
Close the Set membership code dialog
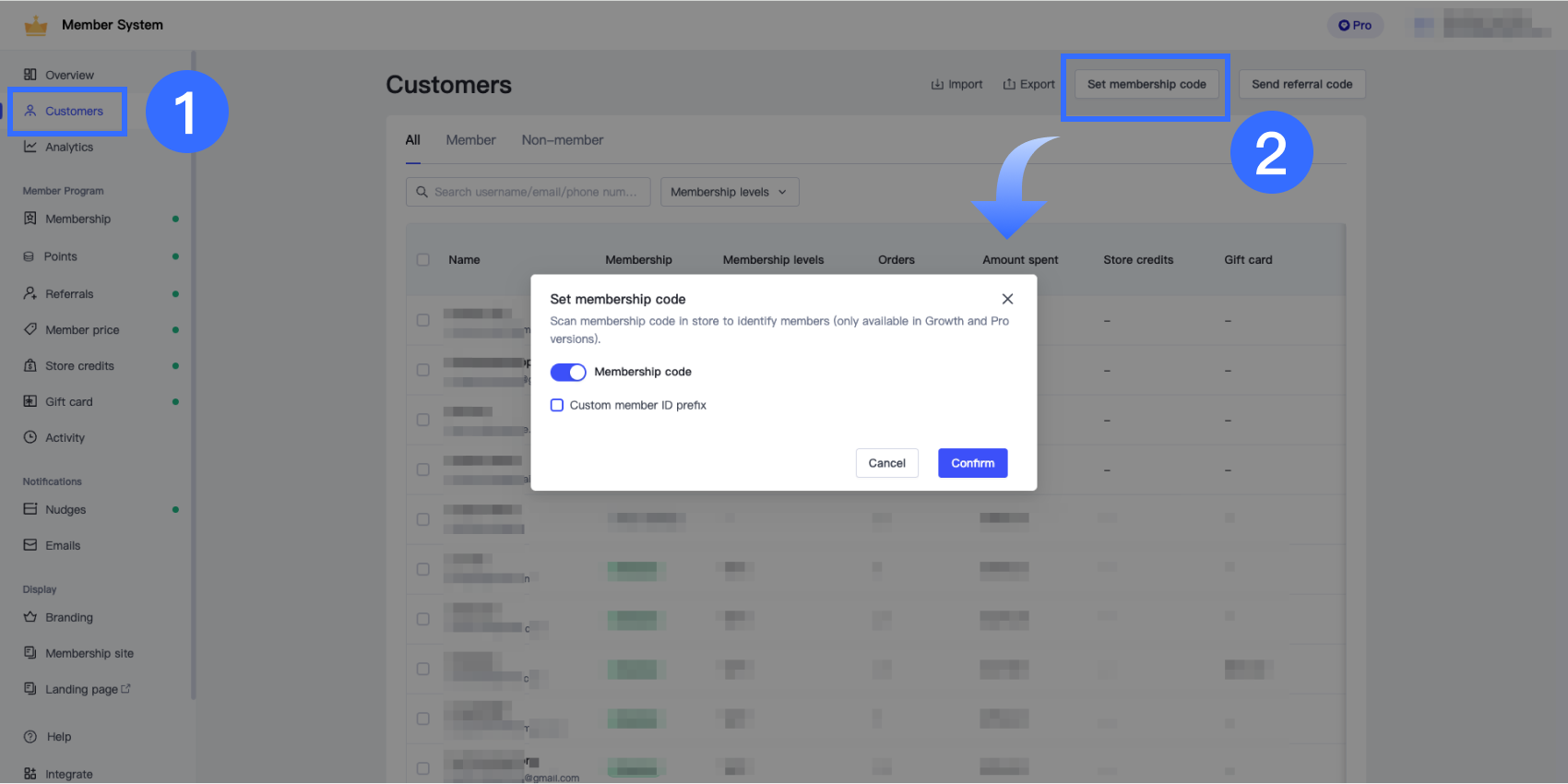1007,299
